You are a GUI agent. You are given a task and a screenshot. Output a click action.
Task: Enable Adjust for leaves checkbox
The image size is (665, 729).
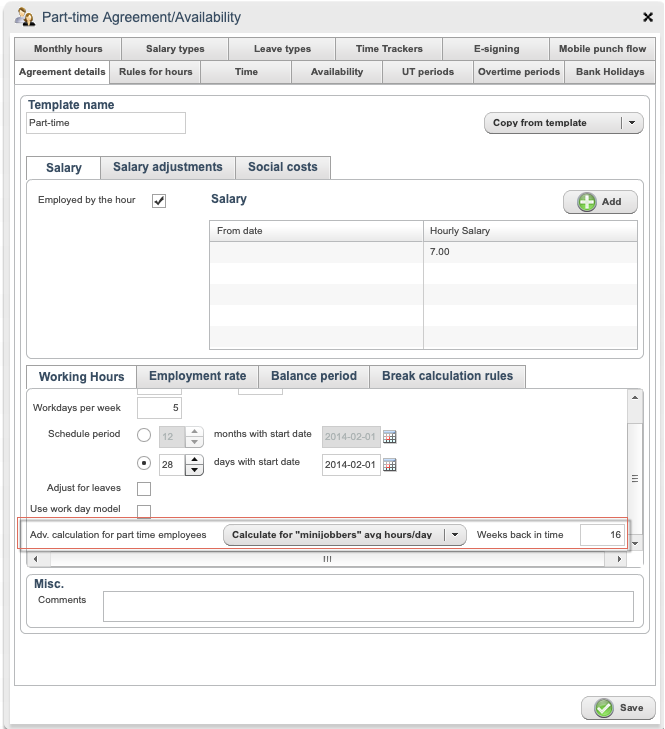tap(144, 489)
